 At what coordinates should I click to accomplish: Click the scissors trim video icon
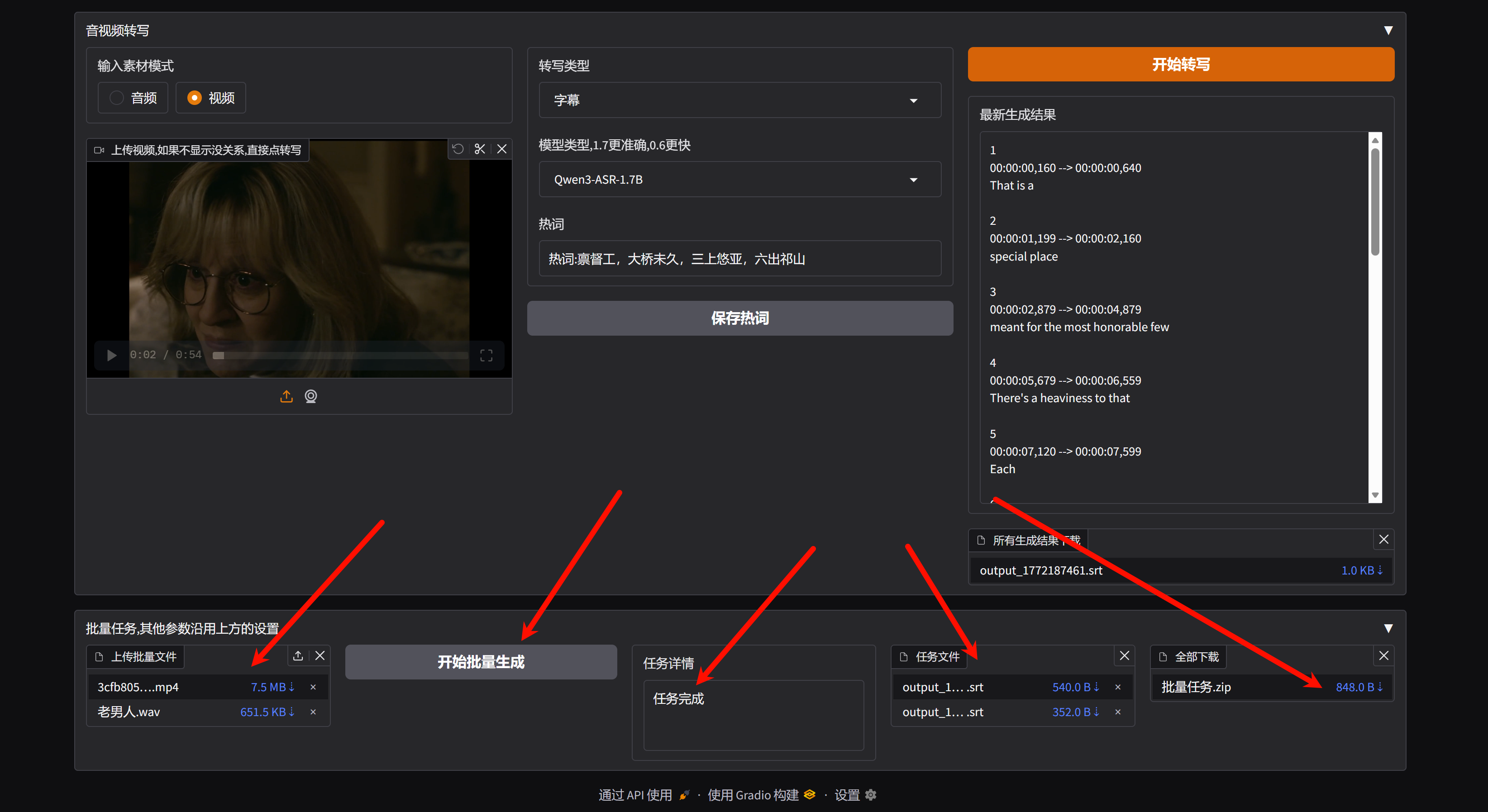(x=479, y=149)
